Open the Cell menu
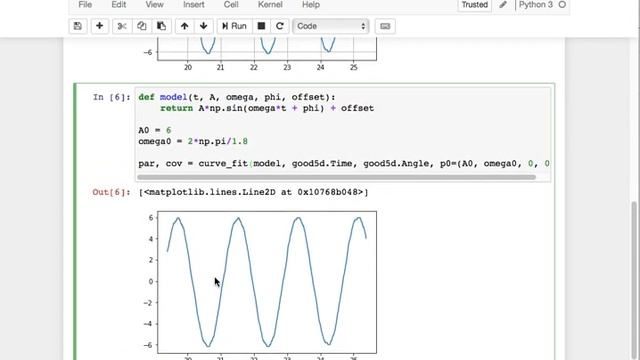The image size is (640, 360). [x=231, y=5]
